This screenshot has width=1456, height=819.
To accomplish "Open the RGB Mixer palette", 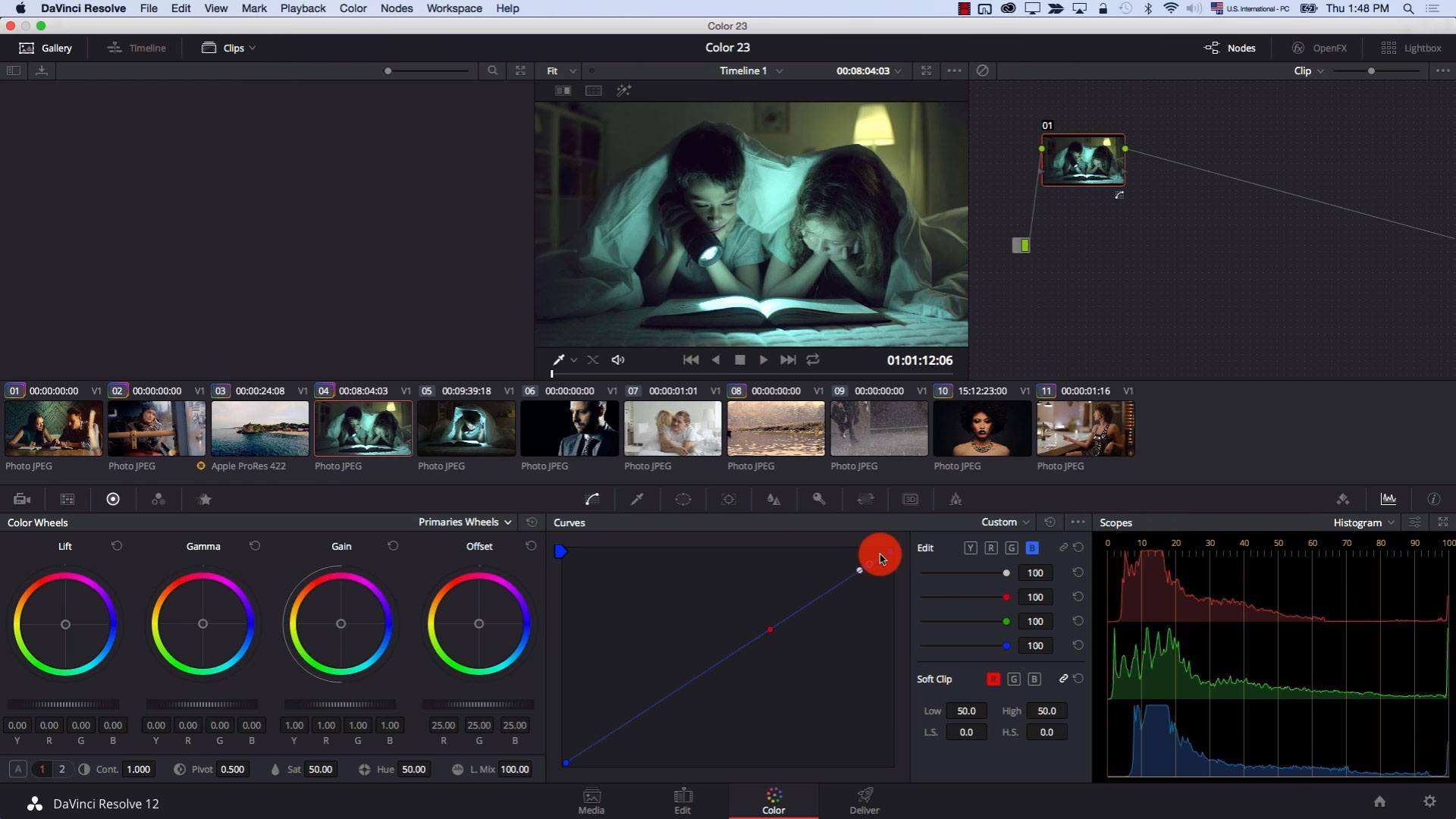I will point(158,499).
